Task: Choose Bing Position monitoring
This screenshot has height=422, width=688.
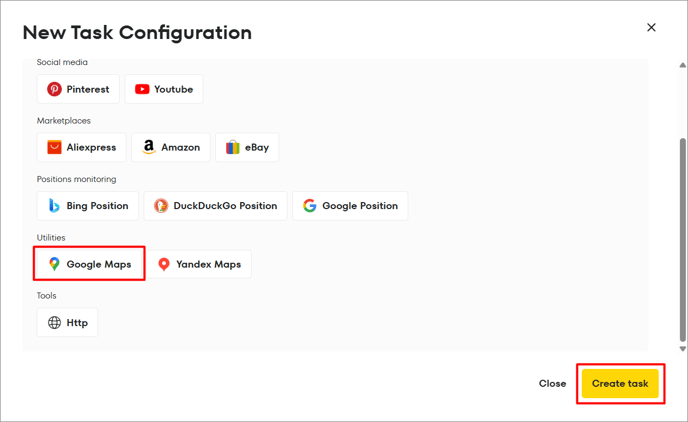Action: tap(88, 206)
